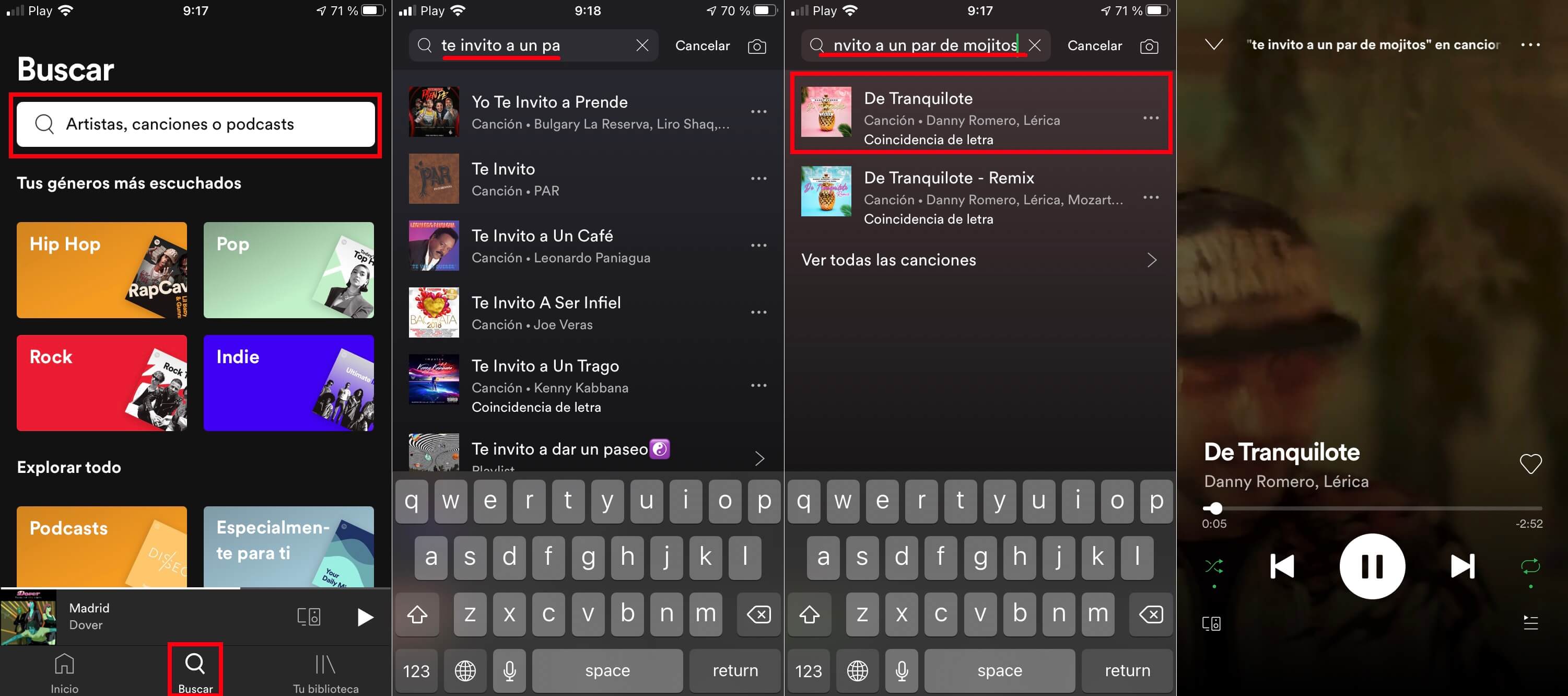Open options for 'Te Invito a Un Trago'
Screen dimensions: 1568x696
[x=758, y=386]
